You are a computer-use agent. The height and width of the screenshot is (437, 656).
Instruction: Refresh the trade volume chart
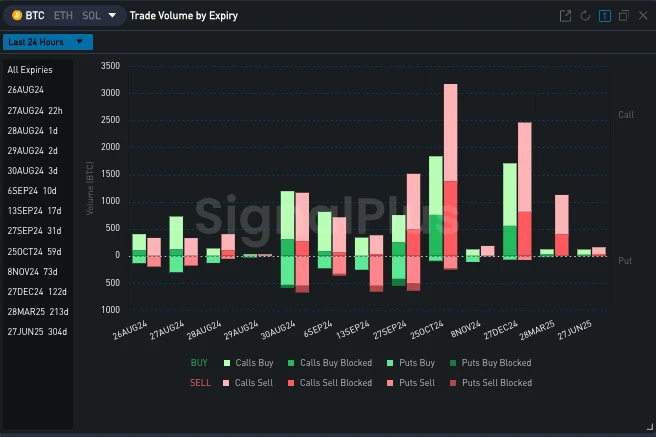point(585,16)
